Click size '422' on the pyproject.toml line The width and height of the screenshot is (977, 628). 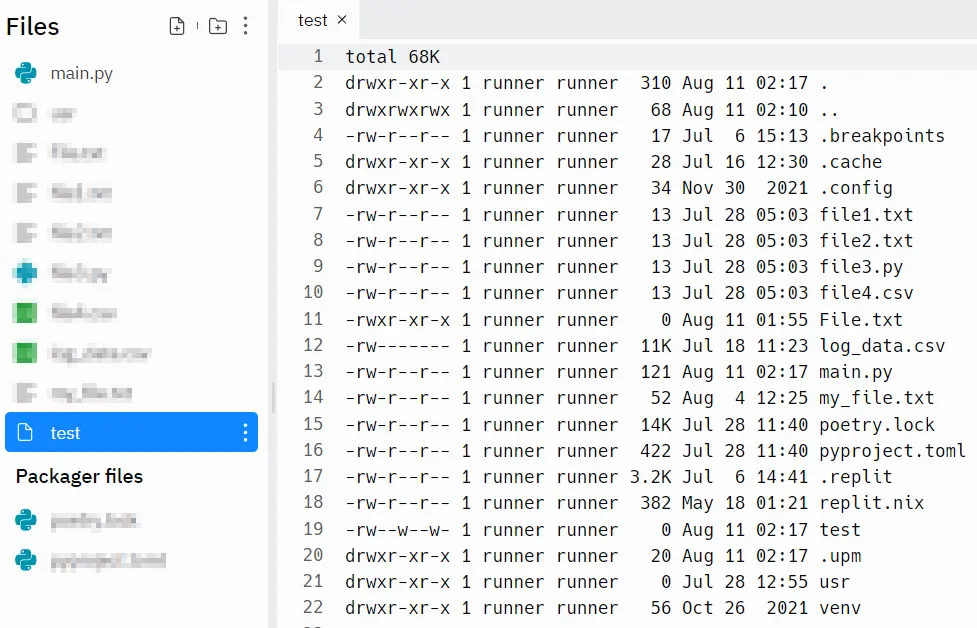point(655,451)
